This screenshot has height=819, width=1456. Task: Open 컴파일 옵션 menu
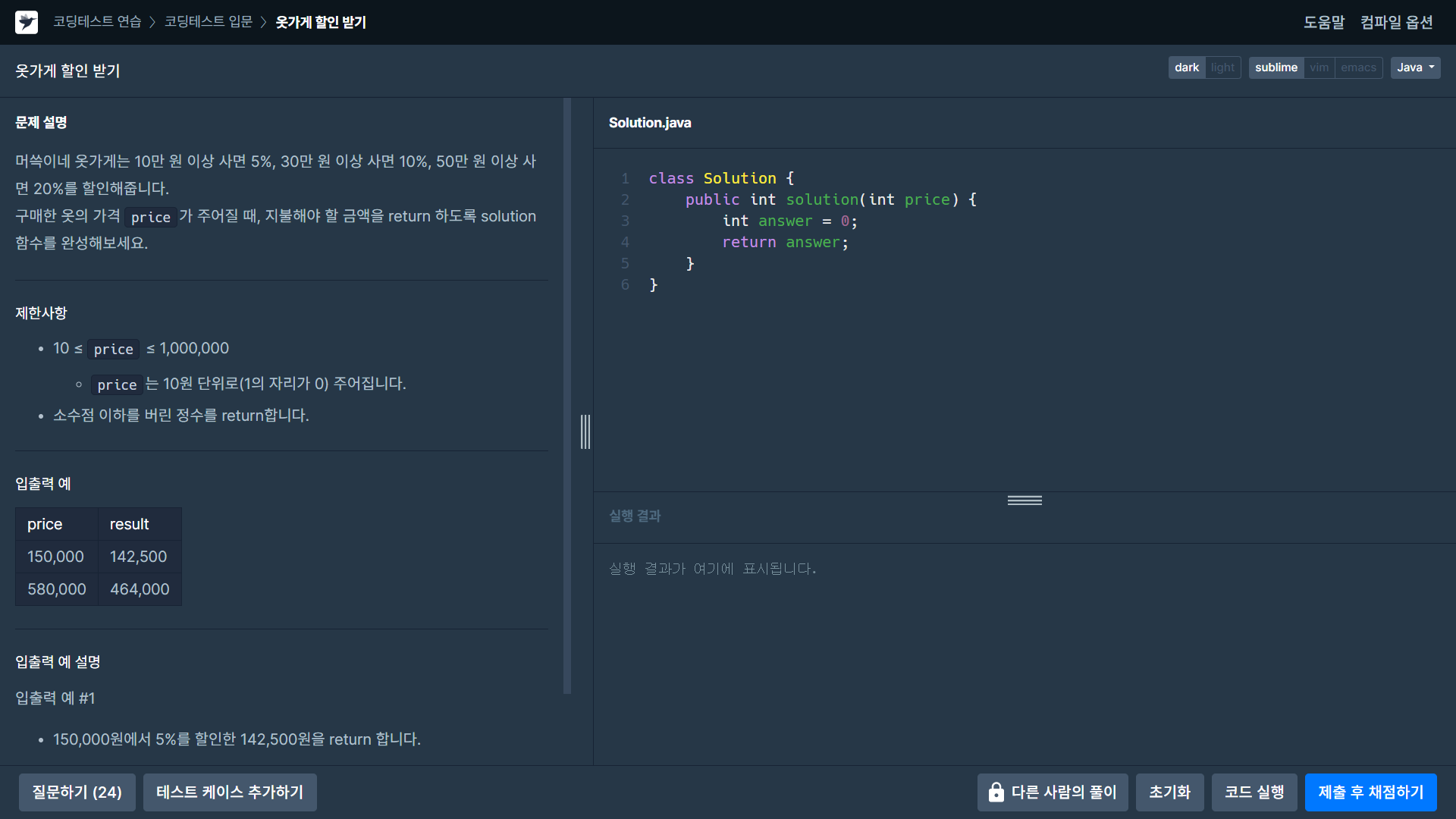point(1396,22)
